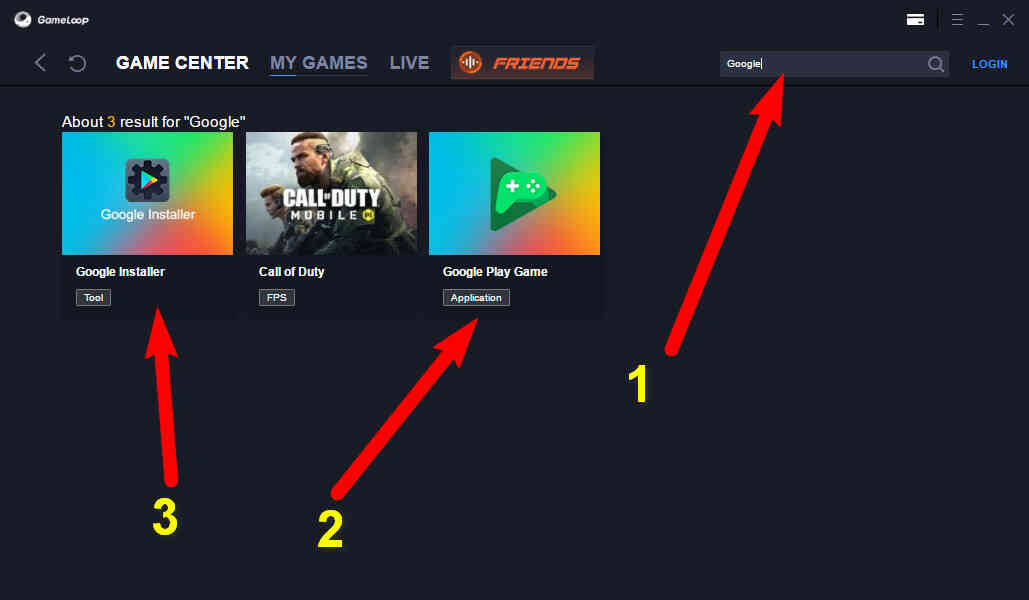Click the GameLoop logo icon
The image size is (1029, 600).
click(23, 20)
